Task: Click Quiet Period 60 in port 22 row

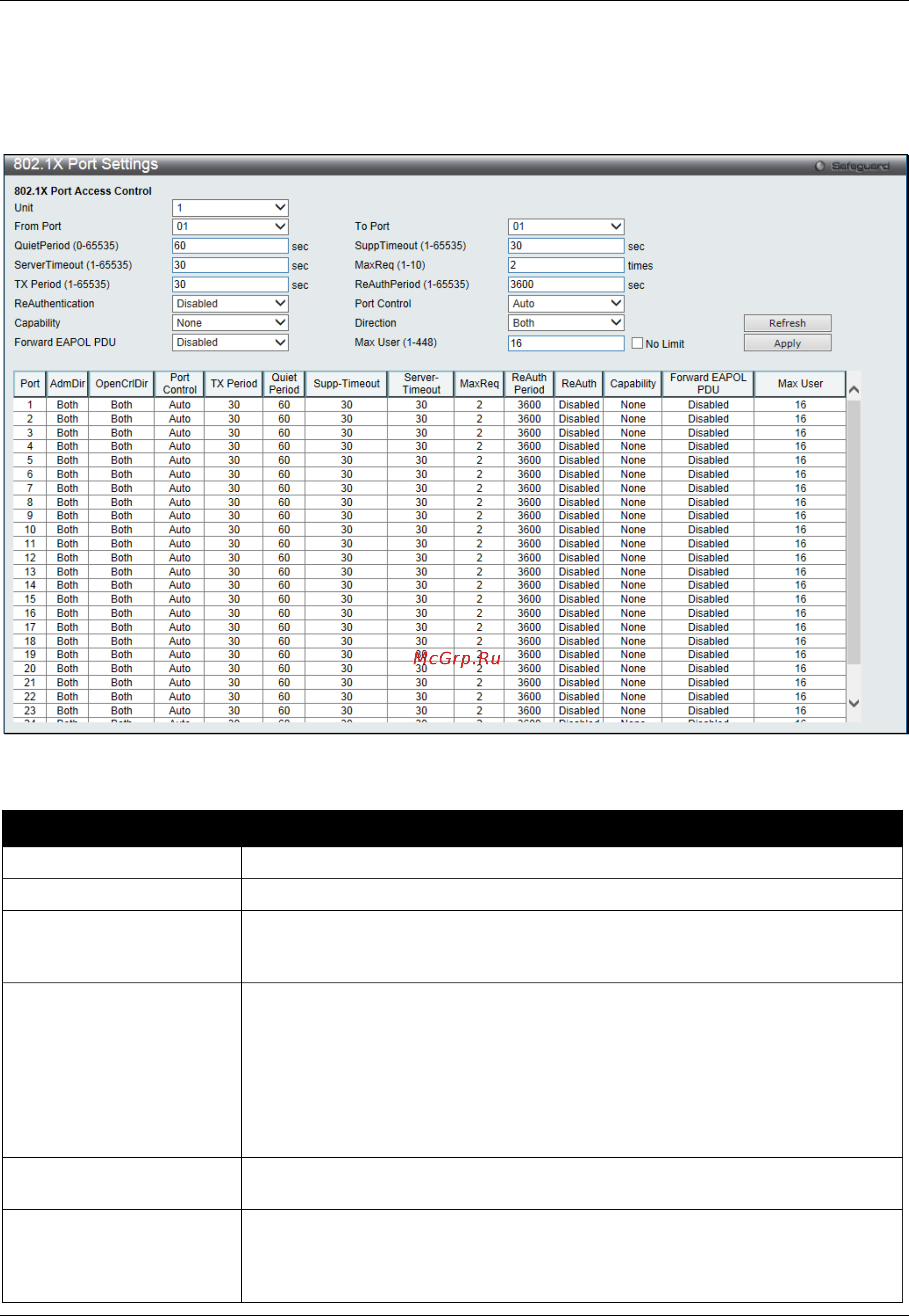Action: [x=284, y=697]
